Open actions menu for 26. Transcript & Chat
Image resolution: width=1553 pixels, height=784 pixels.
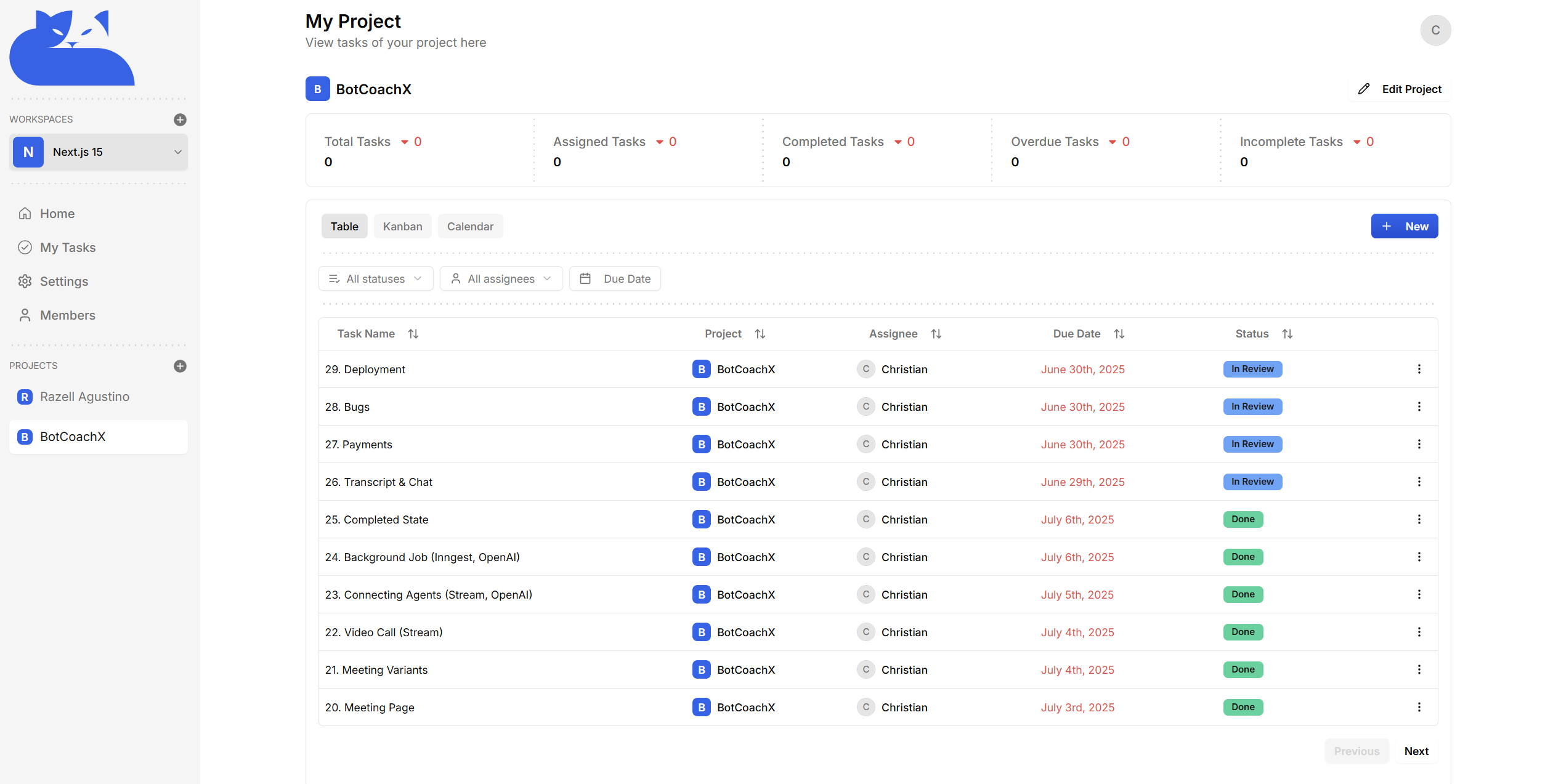[1419, 482]
